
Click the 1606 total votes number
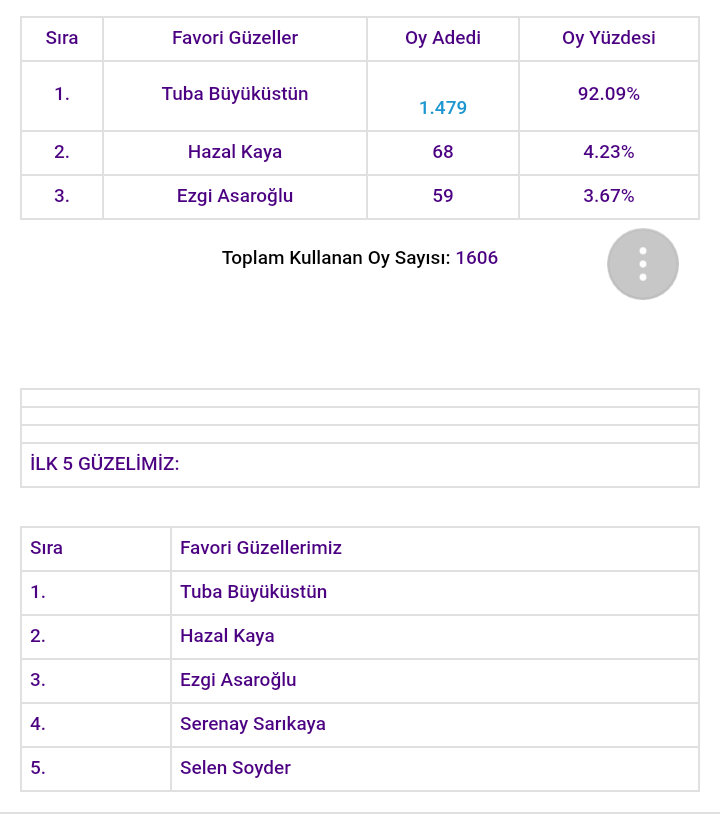[x=477, y=258]
